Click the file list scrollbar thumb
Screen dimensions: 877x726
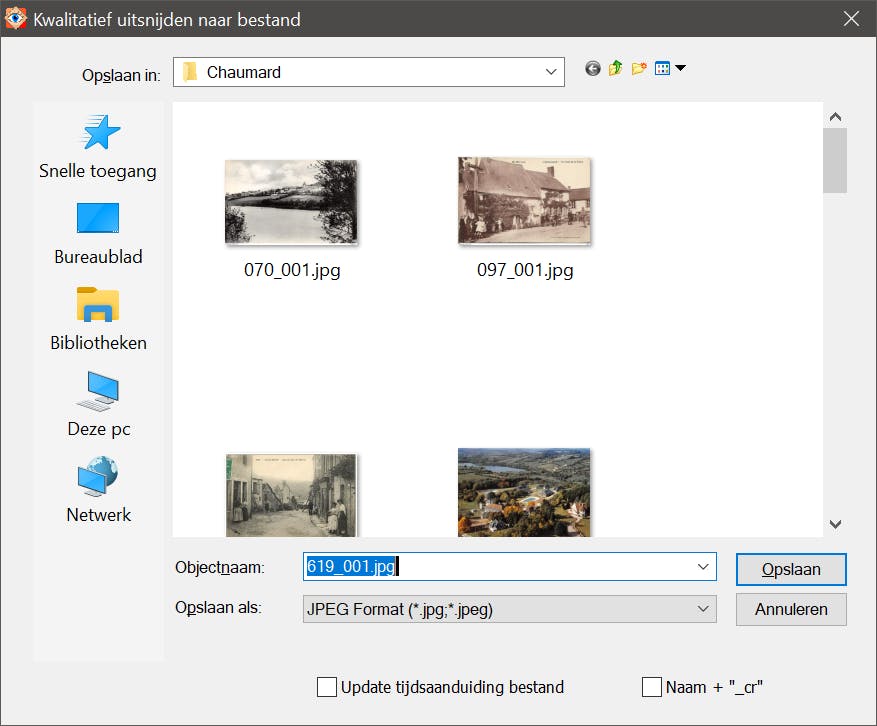[835, 161]
